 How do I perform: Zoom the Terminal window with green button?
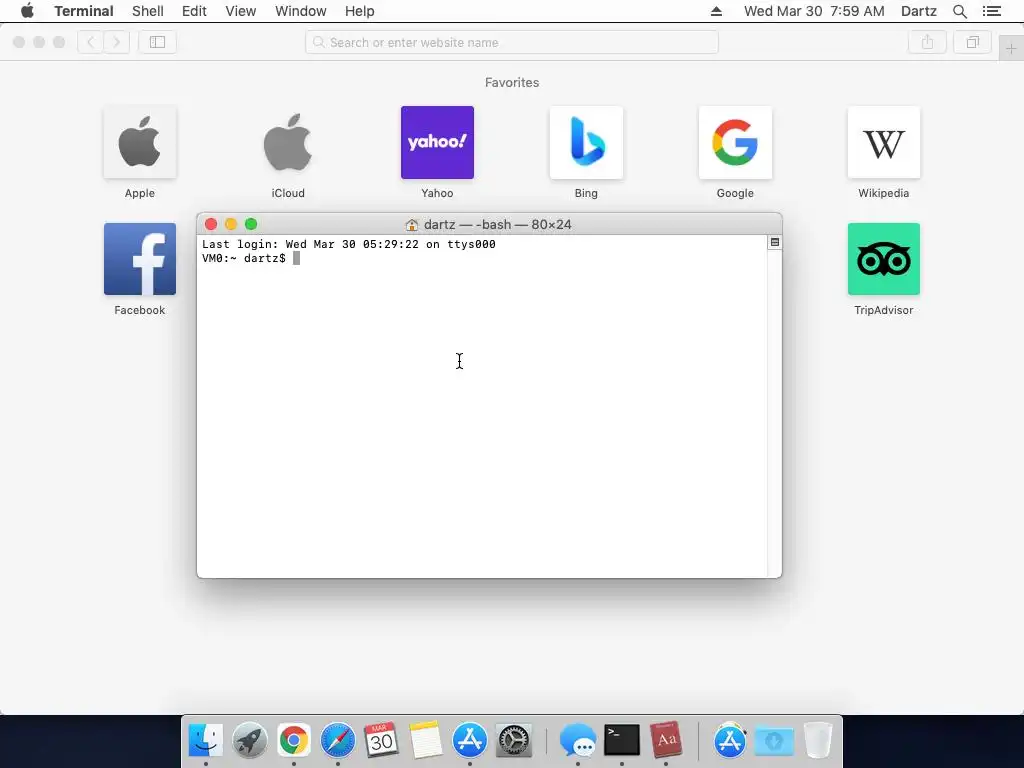[x=251, y=224]
